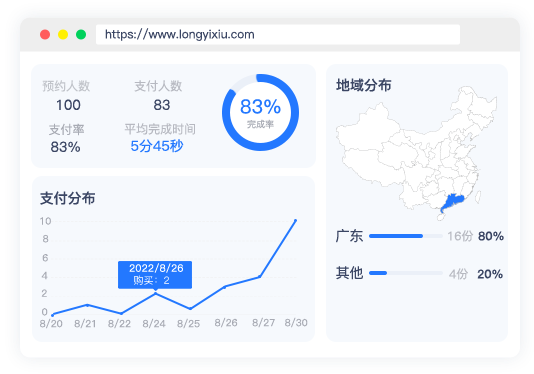Focus the URL address bar
The image size is (534, 374).
point(278,34)
